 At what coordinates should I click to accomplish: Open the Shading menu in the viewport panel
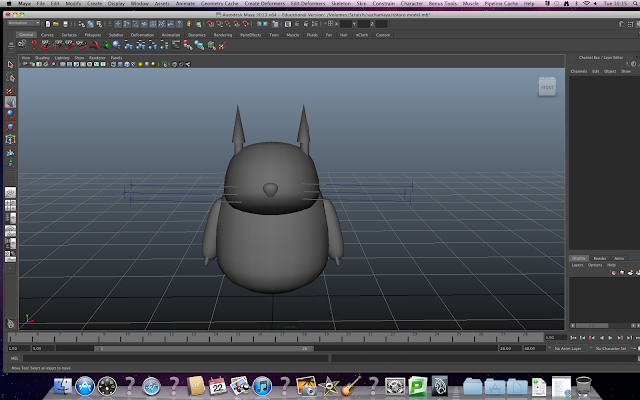pyautogui.click(x=42, y=58)
